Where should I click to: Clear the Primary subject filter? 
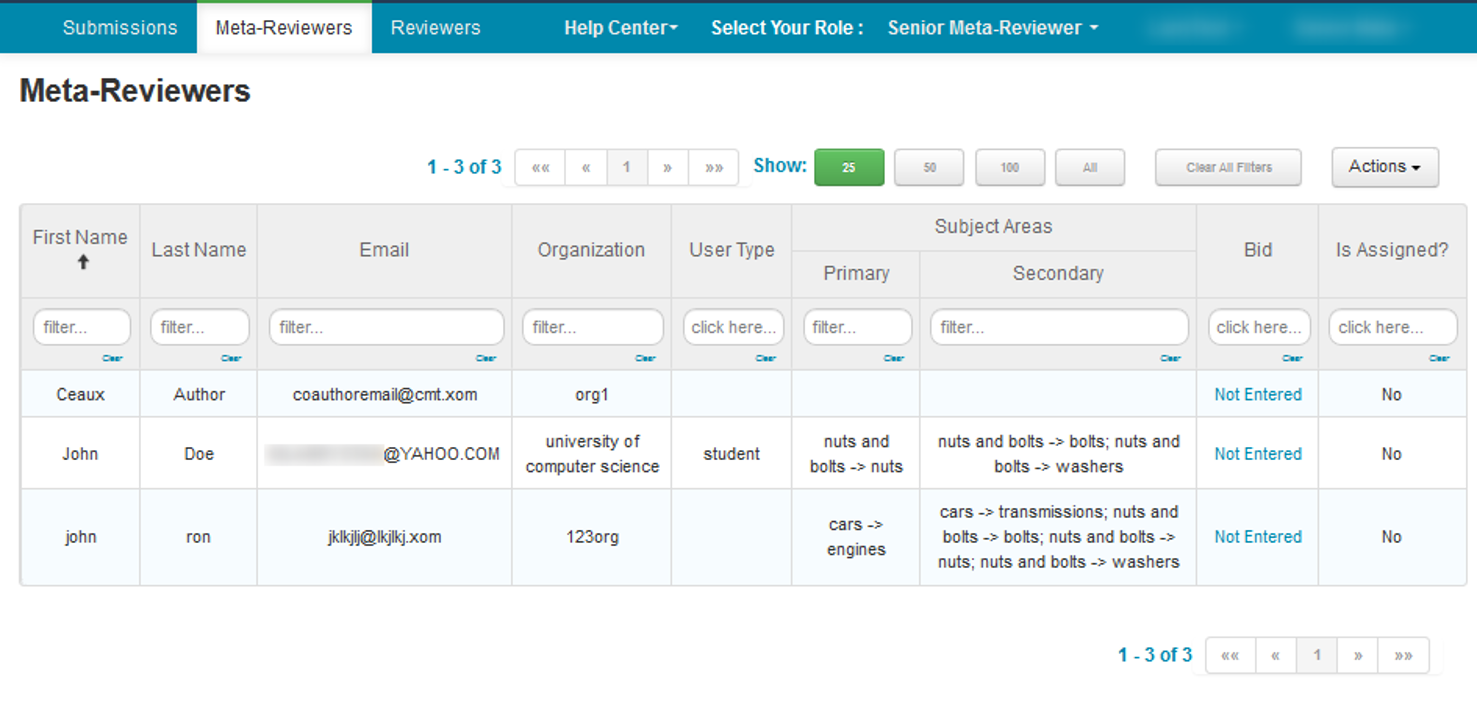894,358
